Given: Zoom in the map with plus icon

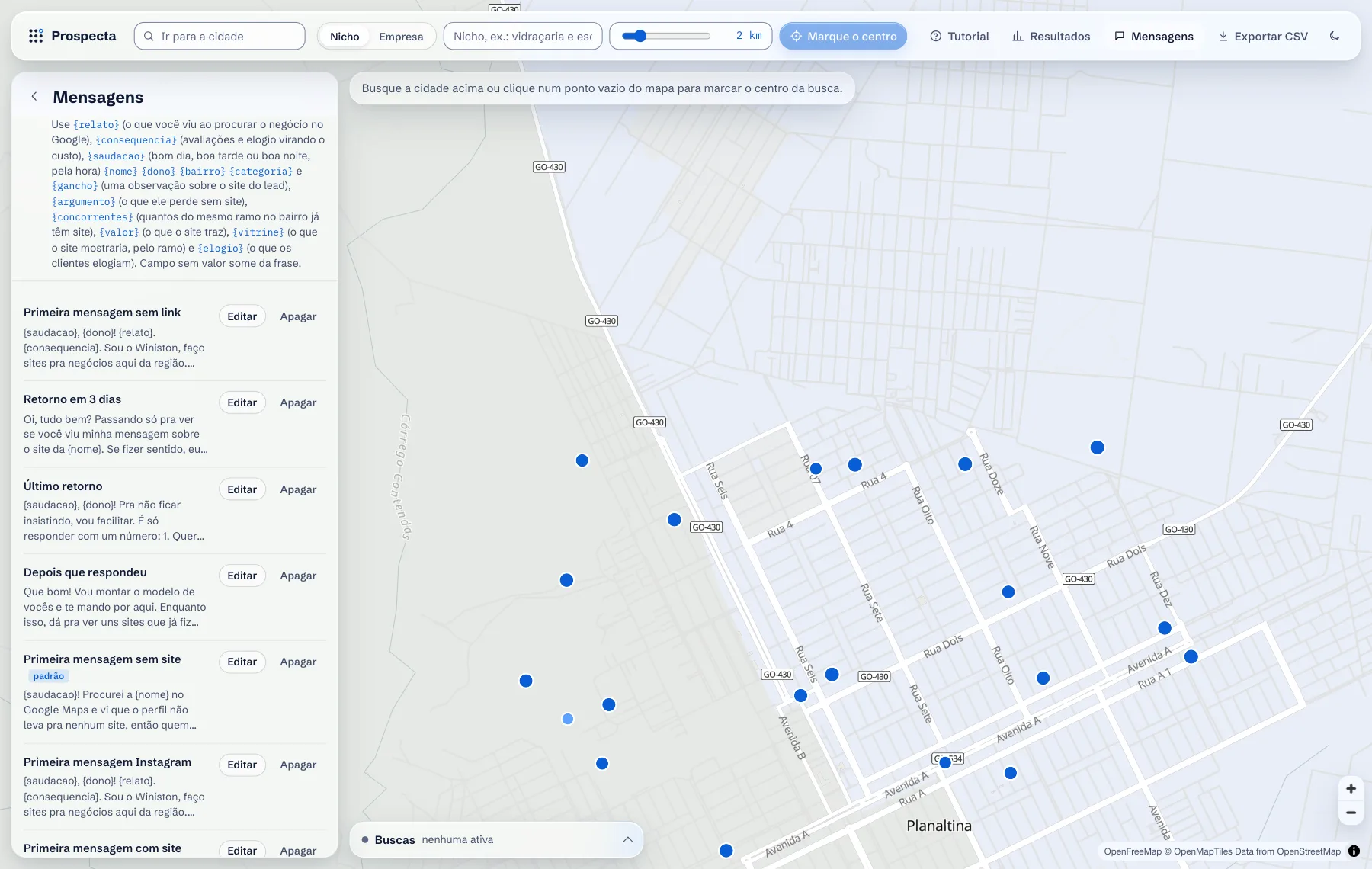Looking at the screenshot, I should click(x=1351, y=788).
